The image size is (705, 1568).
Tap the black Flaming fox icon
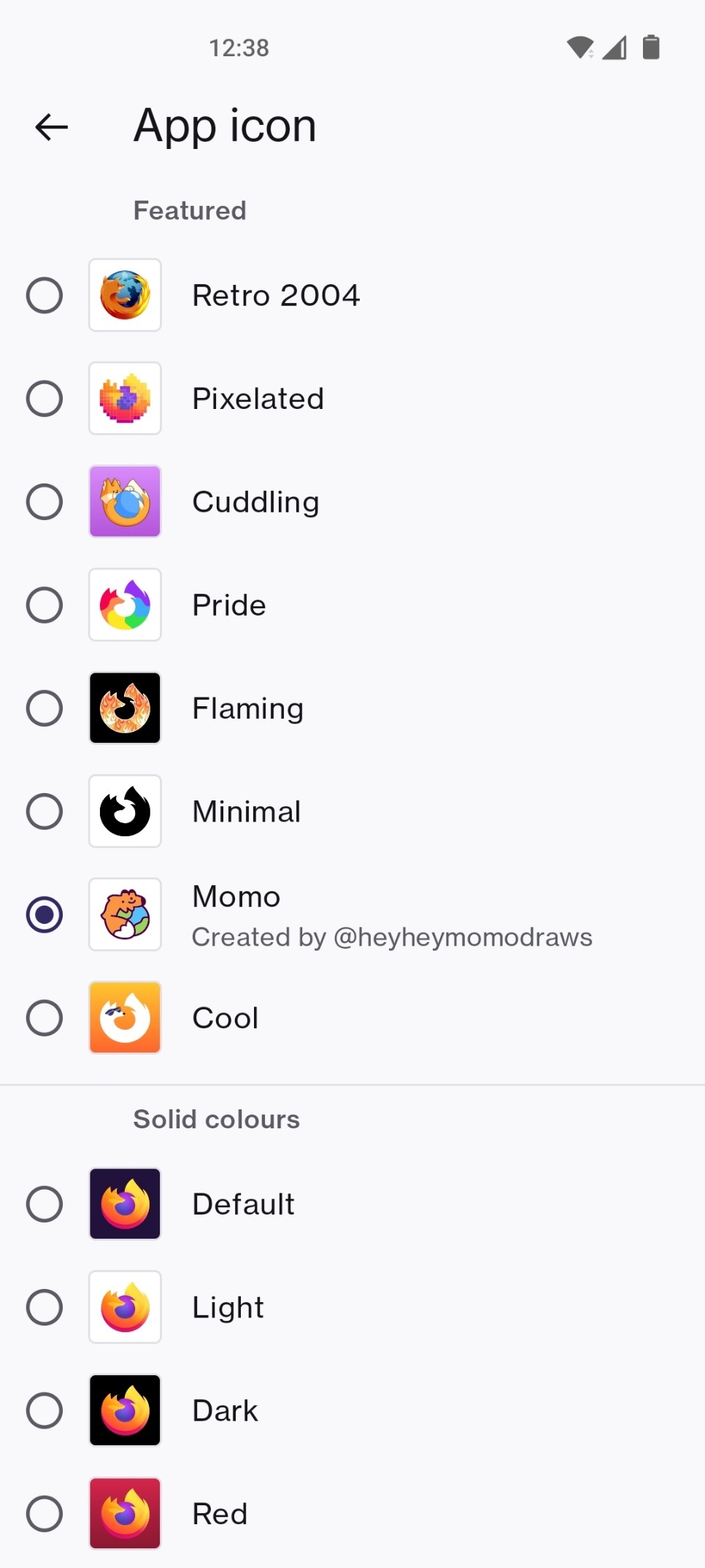click(x=125, y=708)
